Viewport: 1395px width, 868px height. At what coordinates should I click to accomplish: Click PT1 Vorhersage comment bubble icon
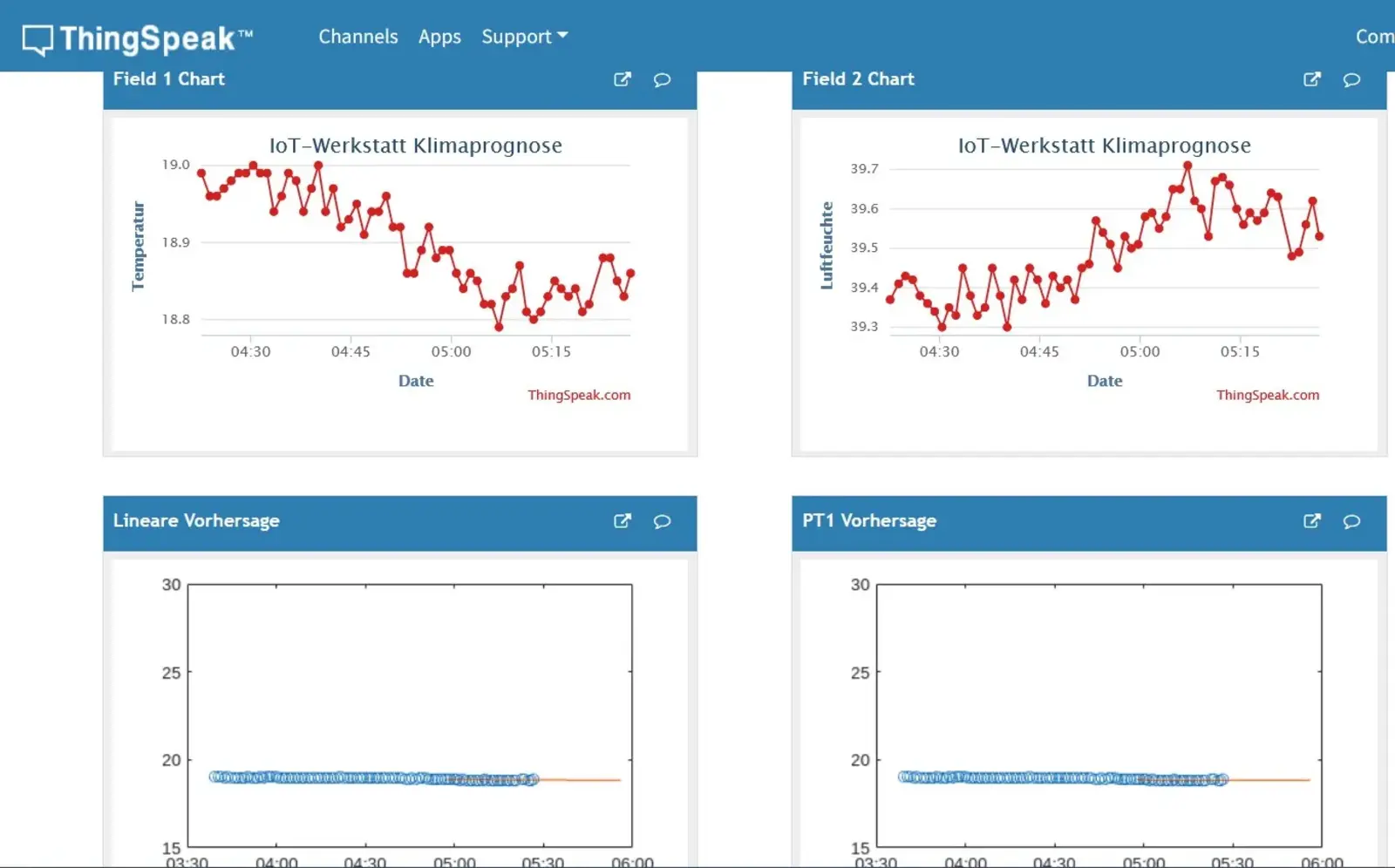1351,522
